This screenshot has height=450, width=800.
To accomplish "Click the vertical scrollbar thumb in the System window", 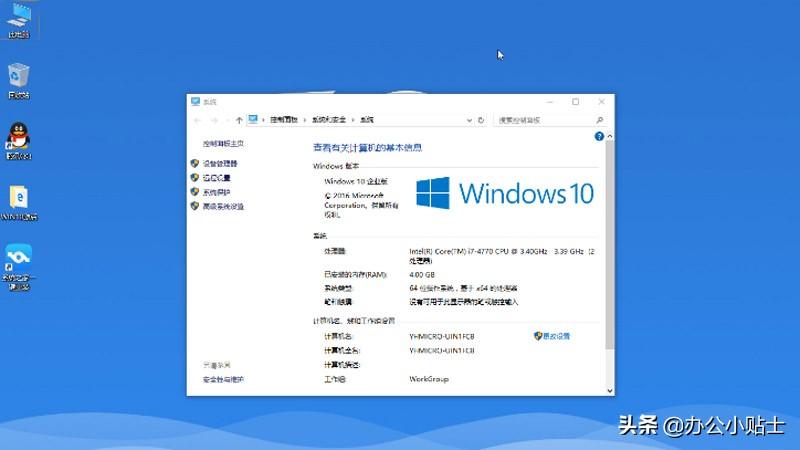I will tap(610, 245).
